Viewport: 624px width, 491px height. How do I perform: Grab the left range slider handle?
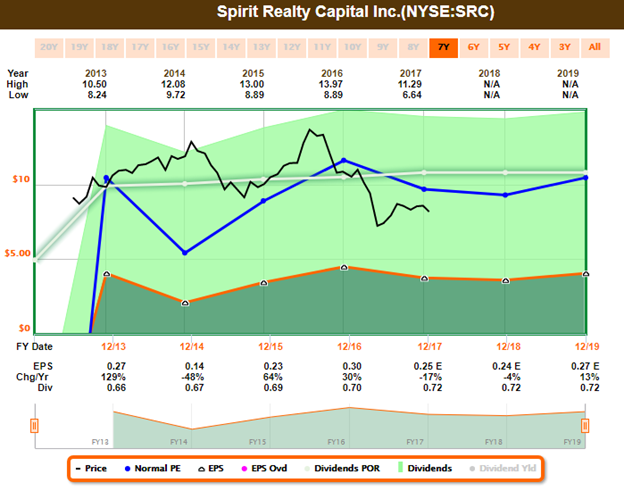(34, 426)
